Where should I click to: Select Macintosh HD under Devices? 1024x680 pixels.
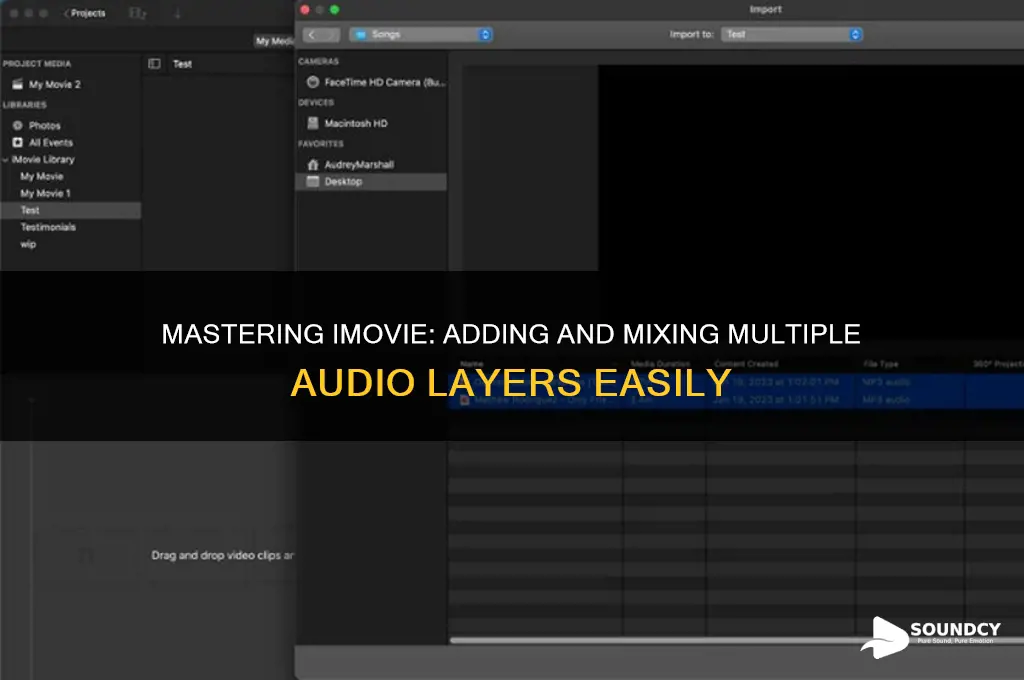(x=356, y=123)
